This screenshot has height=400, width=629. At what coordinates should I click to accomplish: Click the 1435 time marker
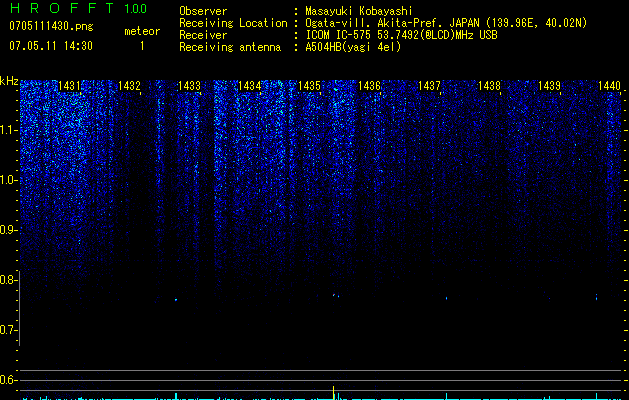tap(309, 86)
